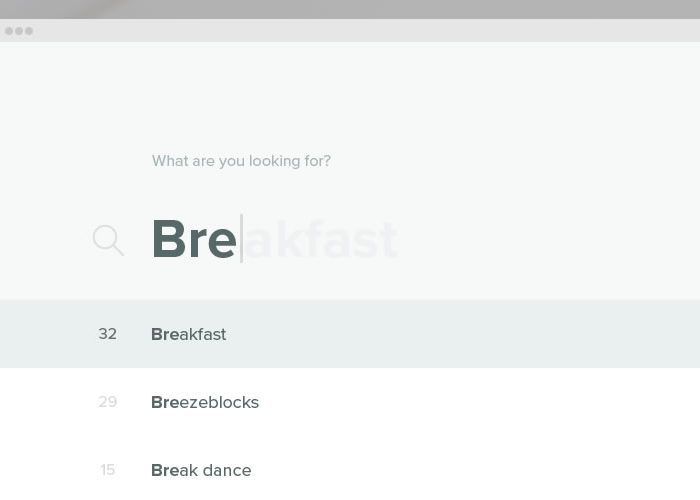Click the 15 count beside Break dance
Image resolution: width=700 pixels, height=500 pixels.
[108, 470]
